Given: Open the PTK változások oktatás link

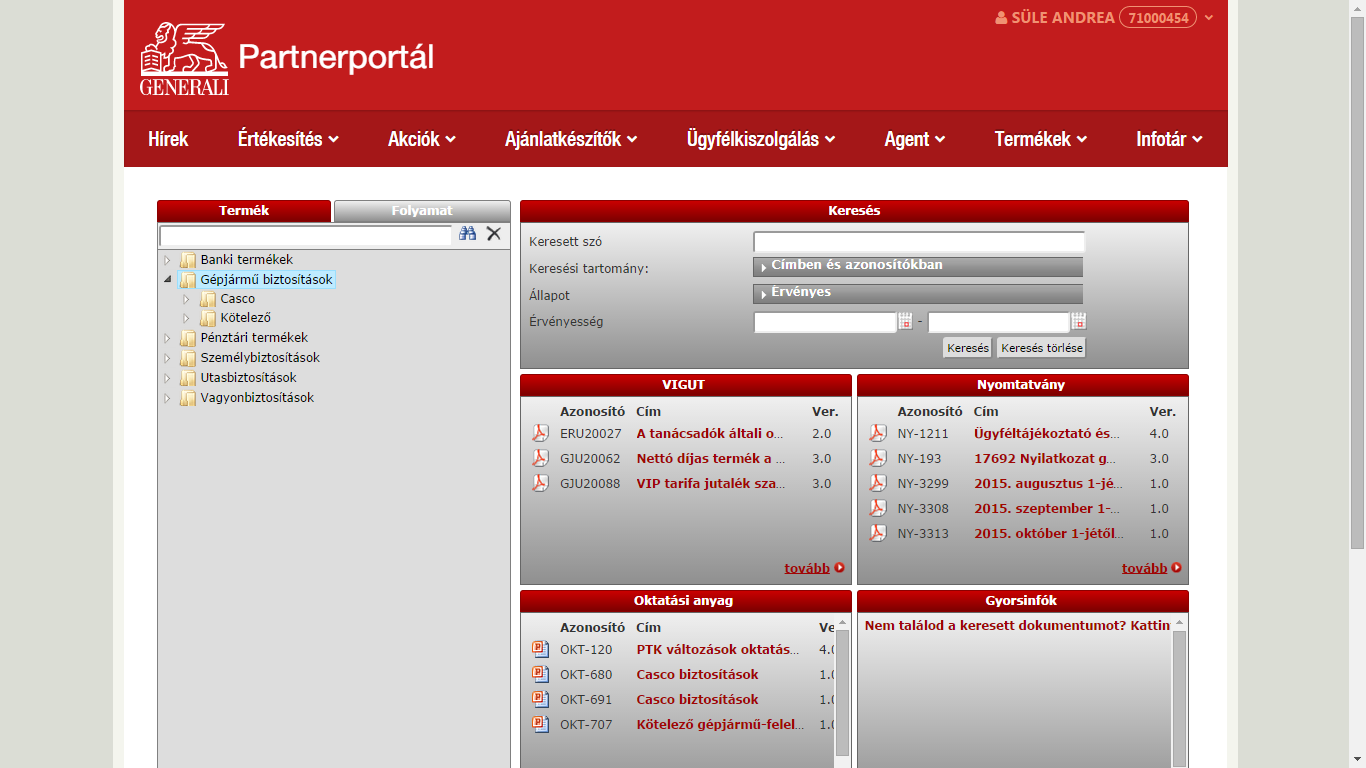Looking at the screenshot, I should 718,650.
